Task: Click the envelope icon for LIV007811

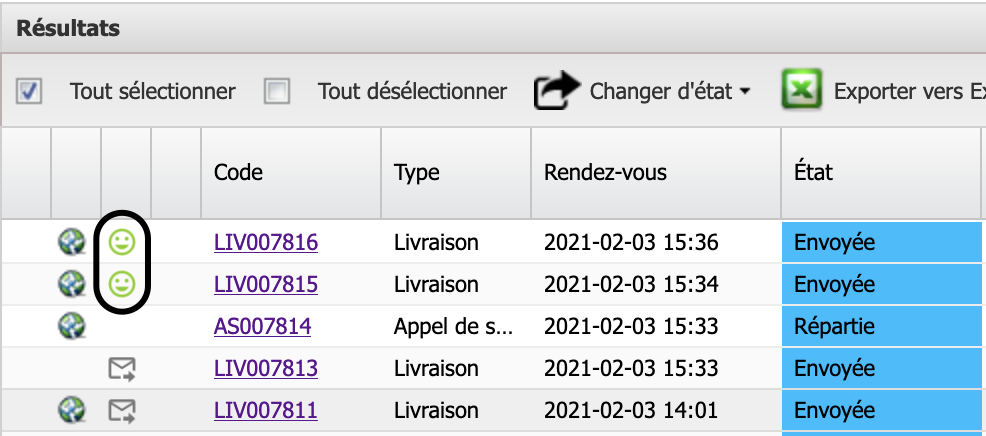Action: tap(122, 411)
